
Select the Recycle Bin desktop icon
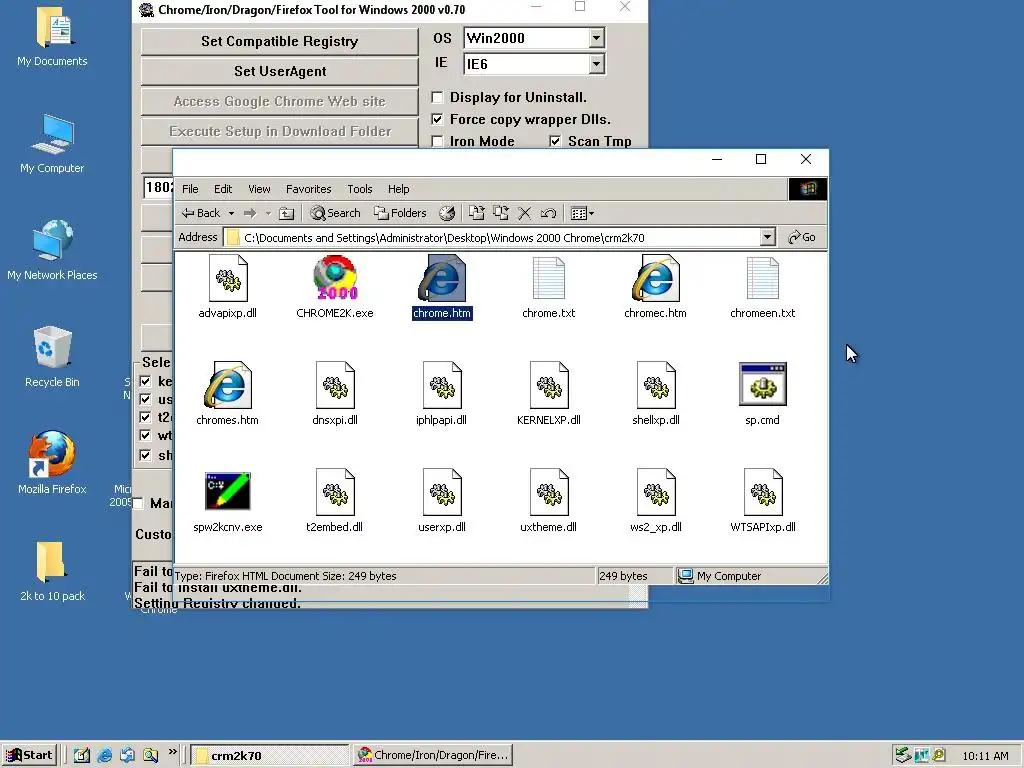[x=52, y=356]
